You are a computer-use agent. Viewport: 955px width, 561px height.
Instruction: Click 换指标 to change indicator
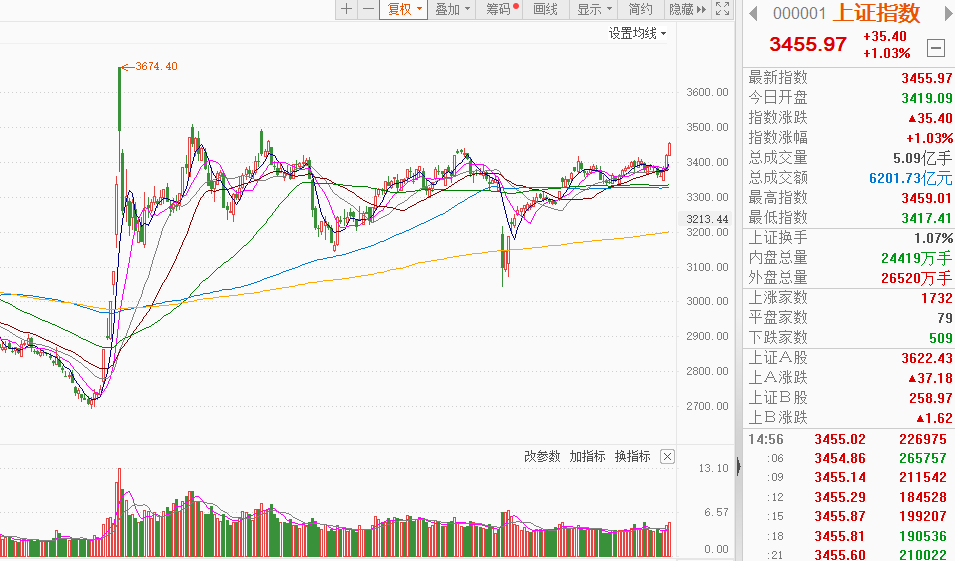pyautogui.click(x=632, y=457)
